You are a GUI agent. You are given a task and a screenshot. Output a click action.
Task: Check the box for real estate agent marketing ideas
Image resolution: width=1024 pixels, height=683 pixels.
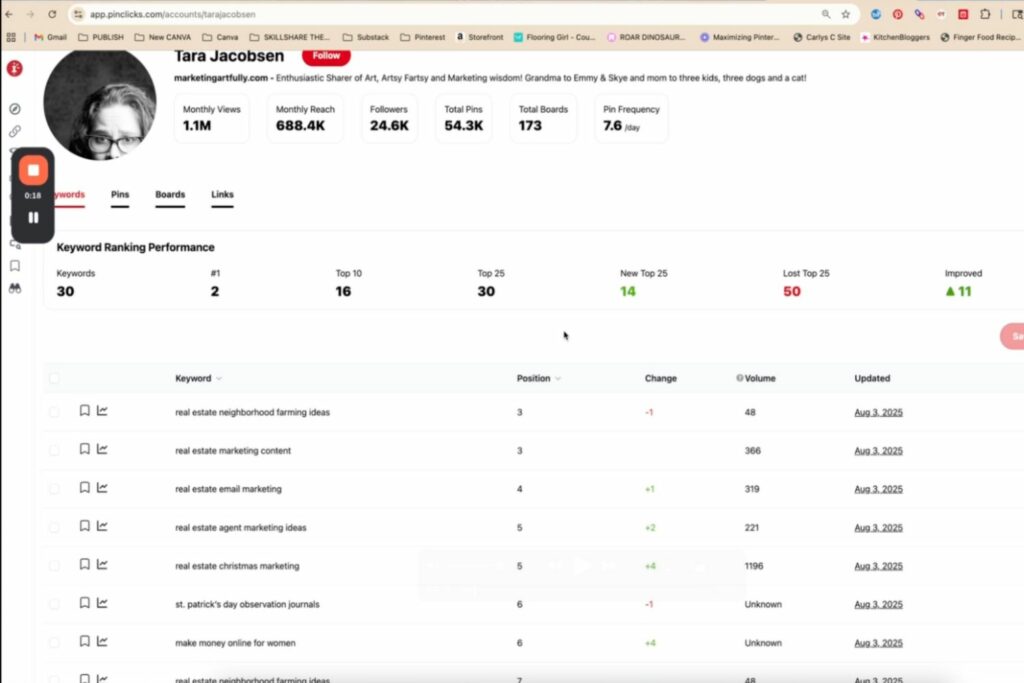(x=54, y=528)
